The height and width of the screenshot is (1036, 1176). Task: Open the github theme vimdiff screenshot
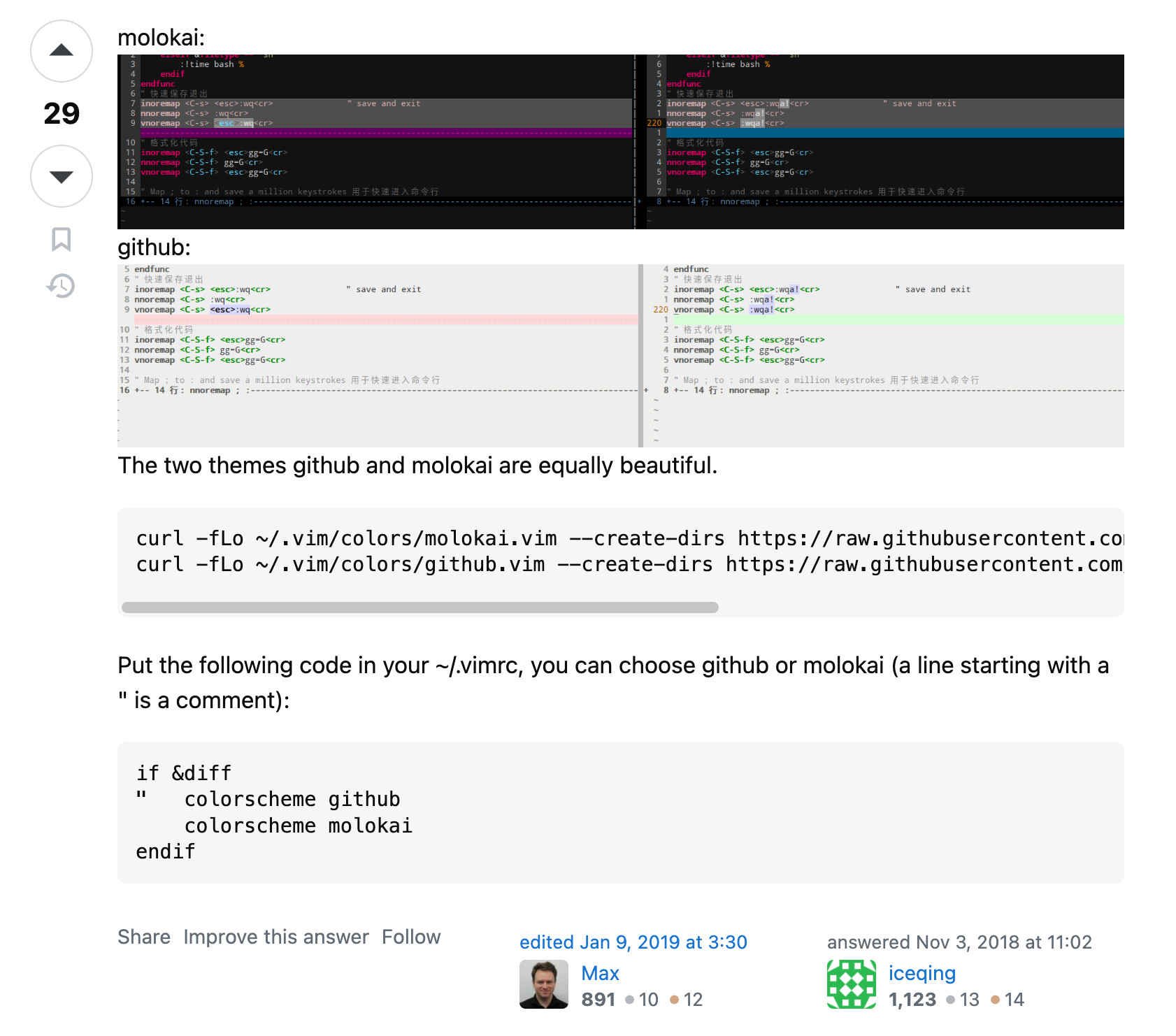[620, 355]
